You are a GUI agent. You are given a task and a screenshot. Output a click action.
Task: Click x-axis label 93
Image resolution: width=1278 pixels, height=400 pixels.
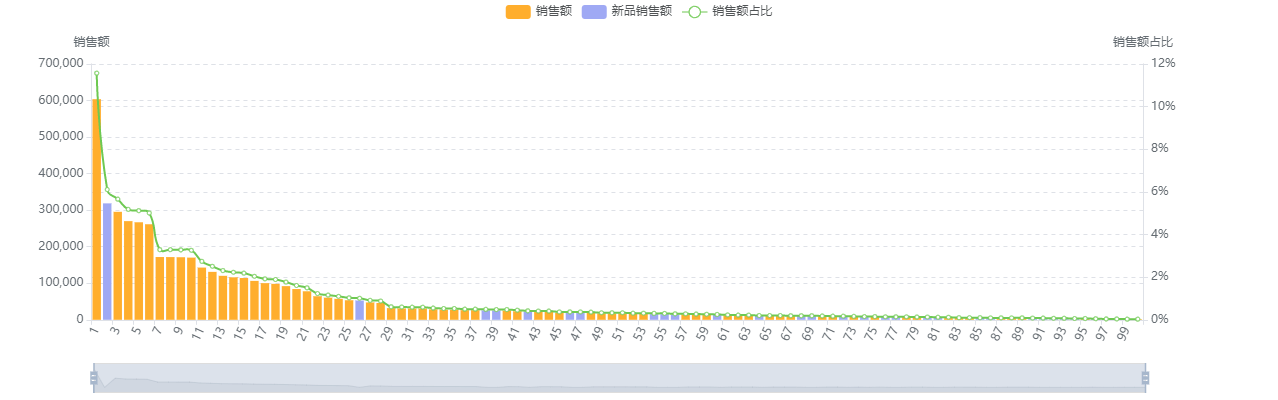pos(1059,333)
